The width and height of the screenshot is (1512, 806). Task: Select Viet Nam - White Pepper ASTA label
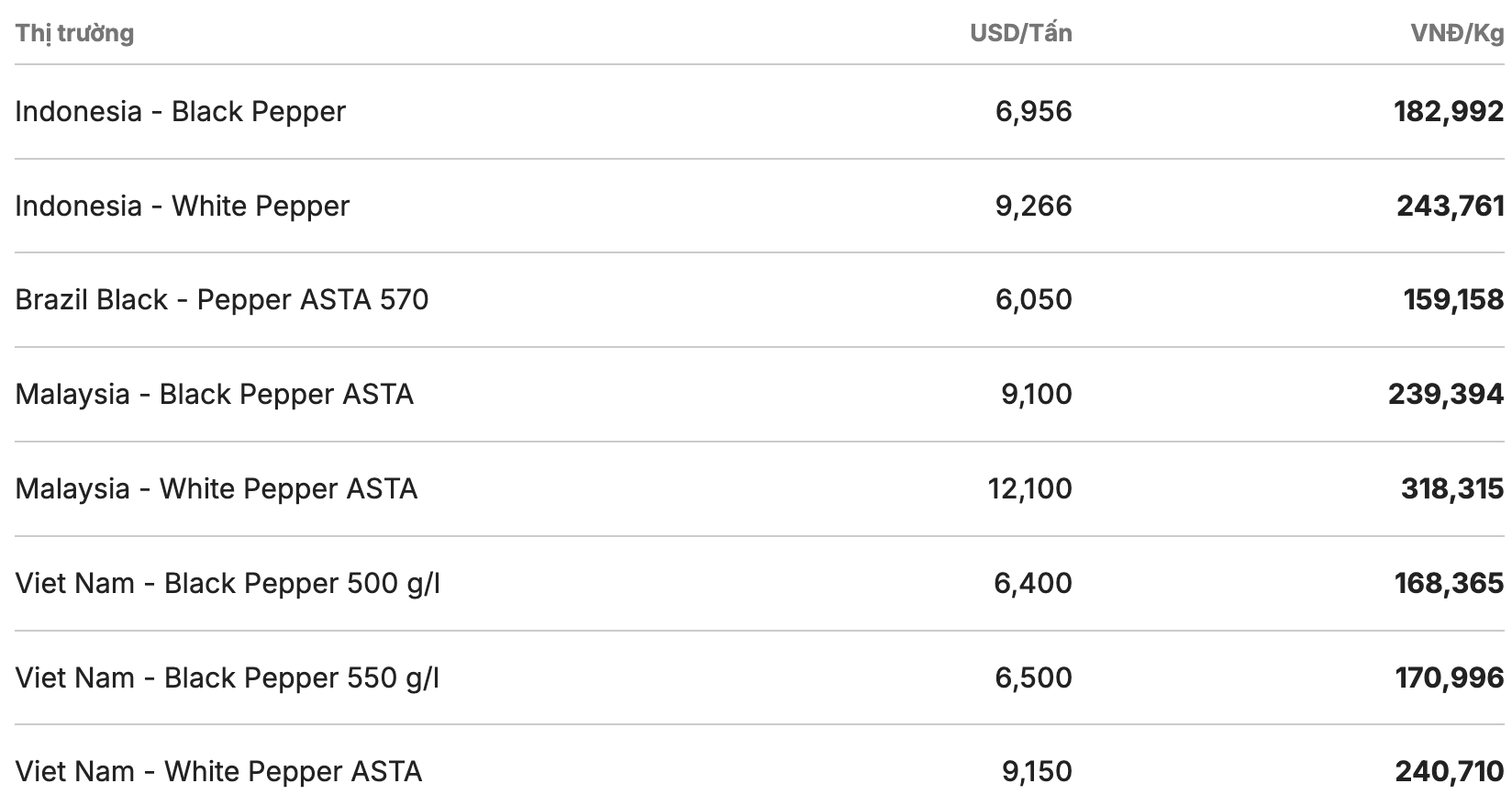point(218,771)
